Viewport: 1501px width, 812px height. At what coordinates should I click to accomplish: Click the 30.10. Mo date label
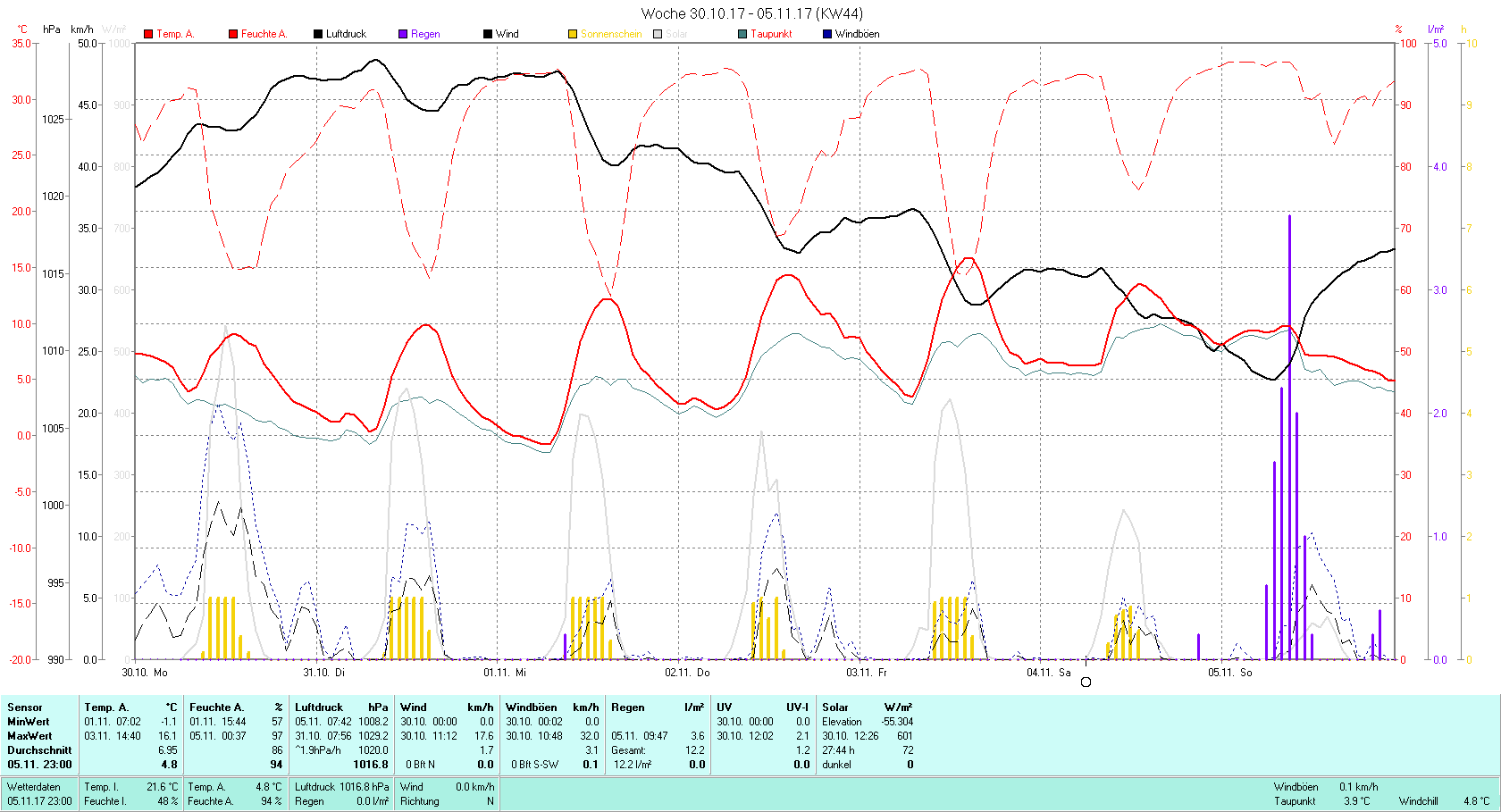coord(145,672)
